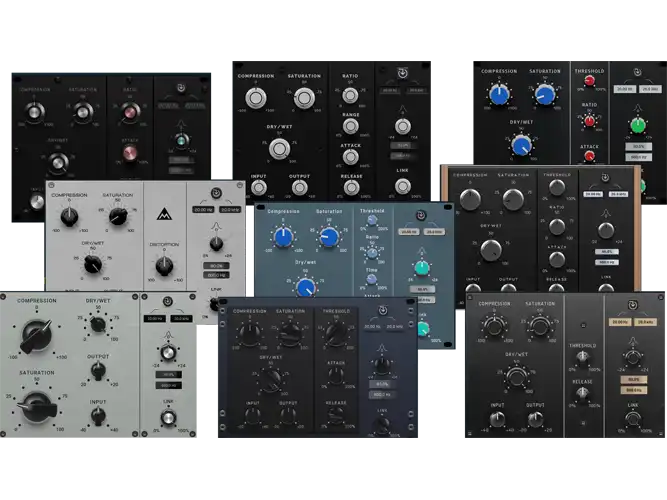Edit 20.00 Hz field on mountain-logo plugin
This screenshot has height=500, width=667.
[203, 210]
